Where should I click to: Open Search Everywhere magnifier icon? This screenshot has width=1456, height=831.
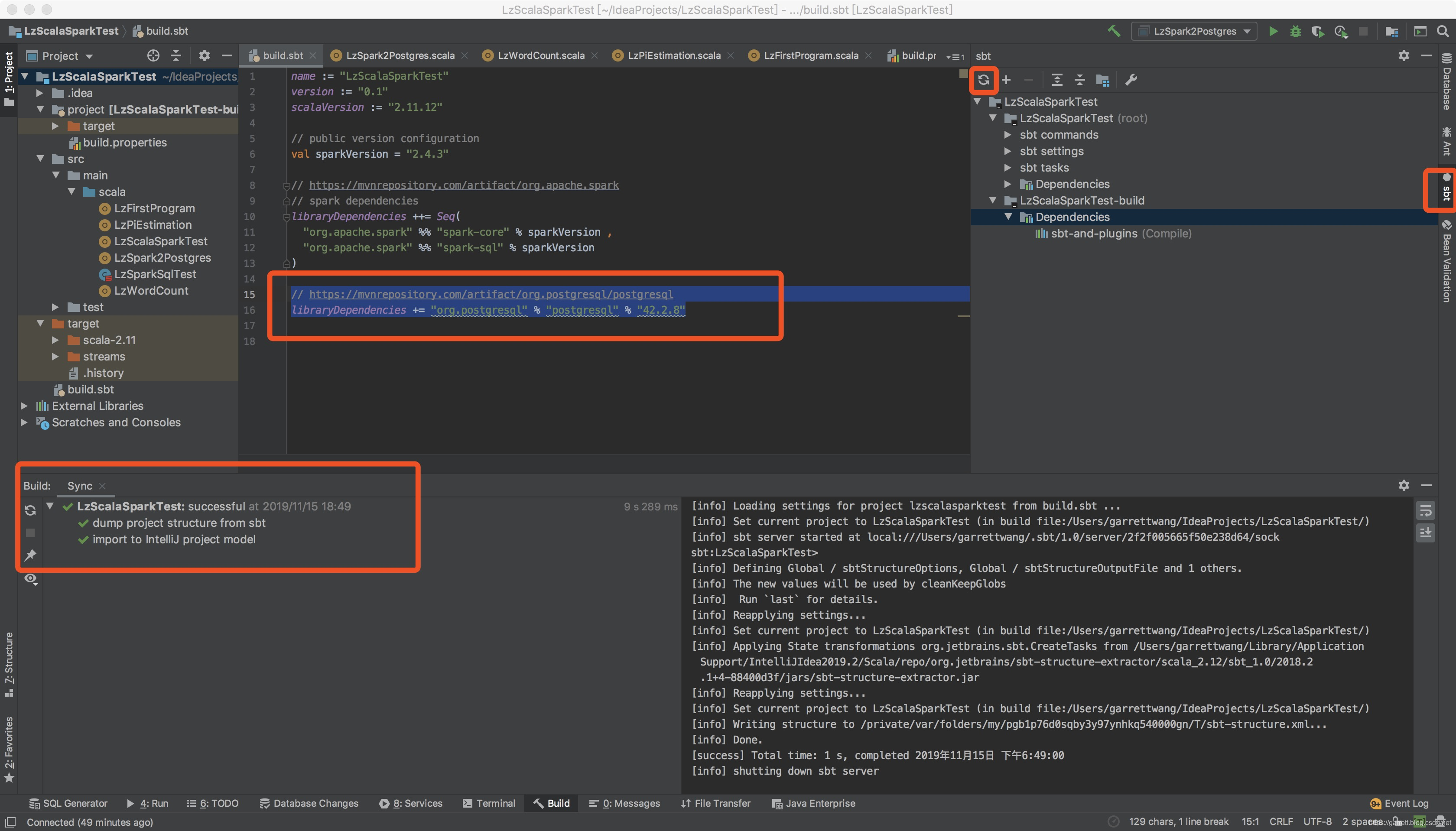point(1442,31)
